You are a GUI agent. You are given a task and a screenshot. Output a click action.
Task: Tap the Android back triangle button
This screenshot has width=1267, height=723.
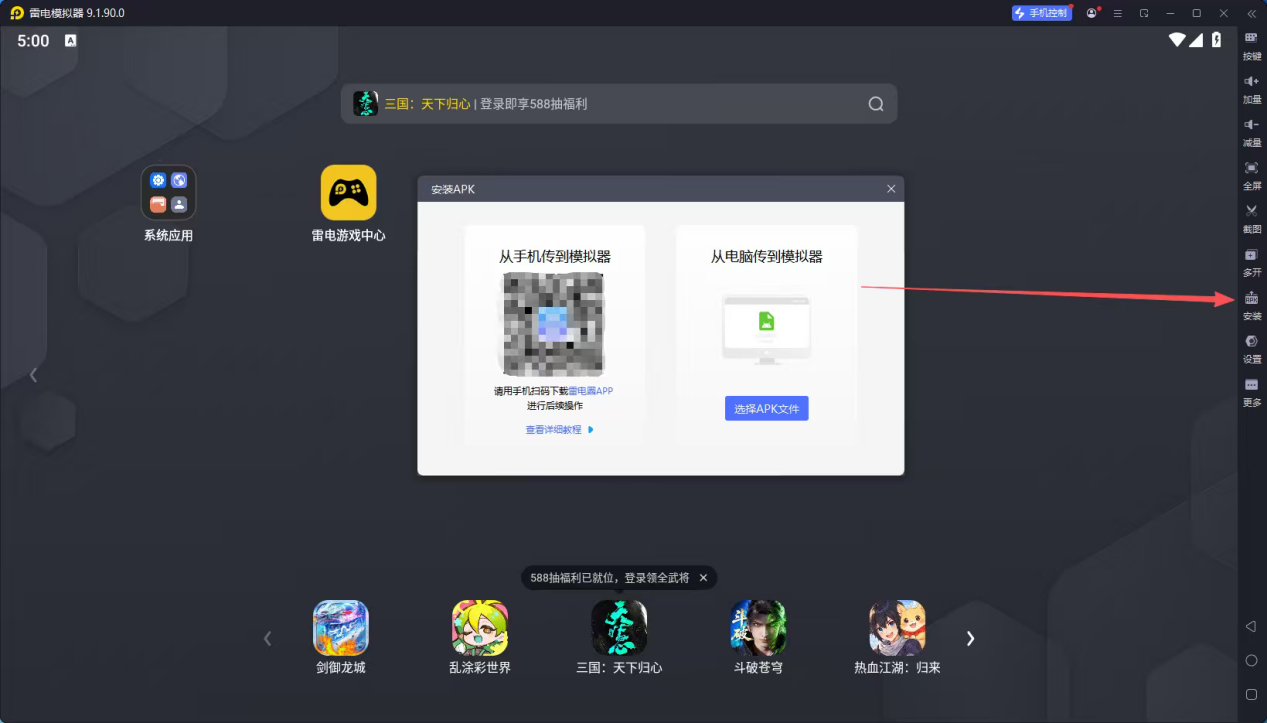pos(1251,627)
